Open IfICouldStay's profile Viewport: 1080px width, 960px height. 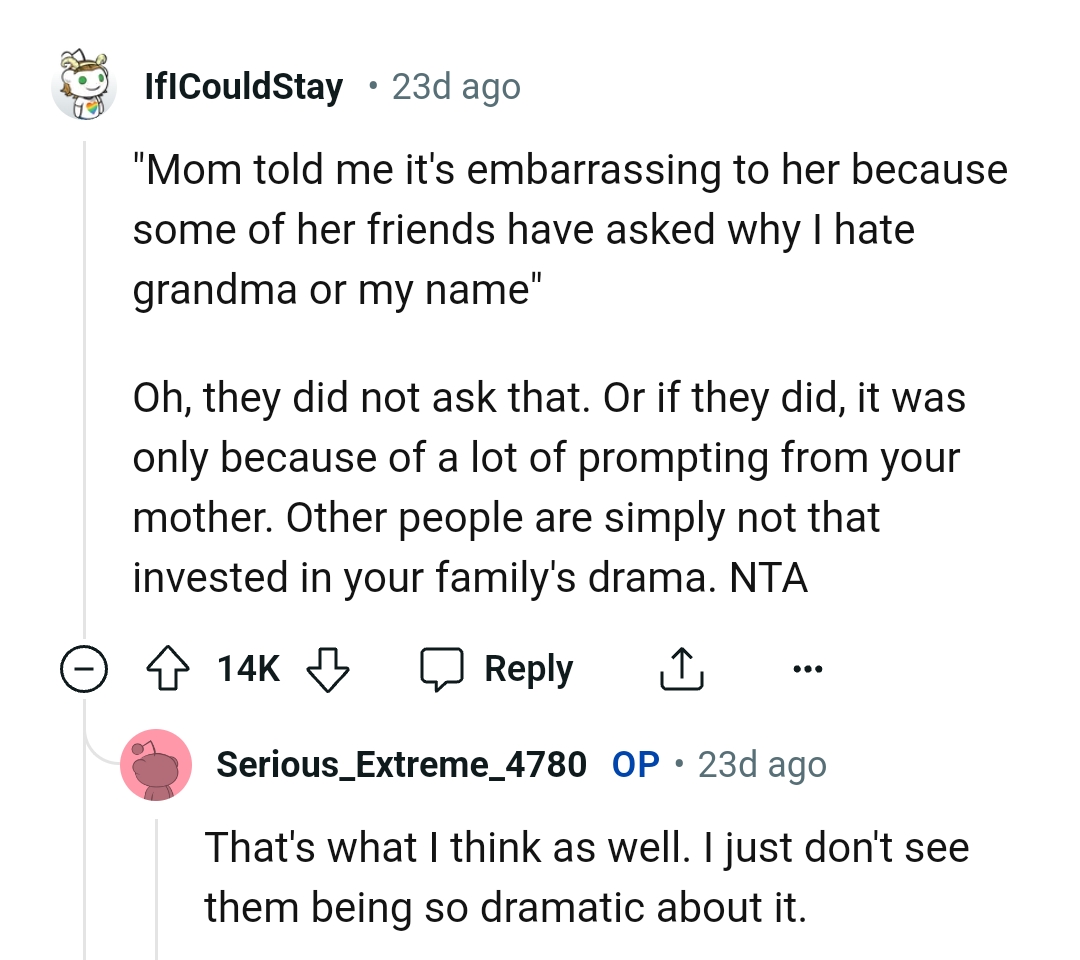[243, 86]
